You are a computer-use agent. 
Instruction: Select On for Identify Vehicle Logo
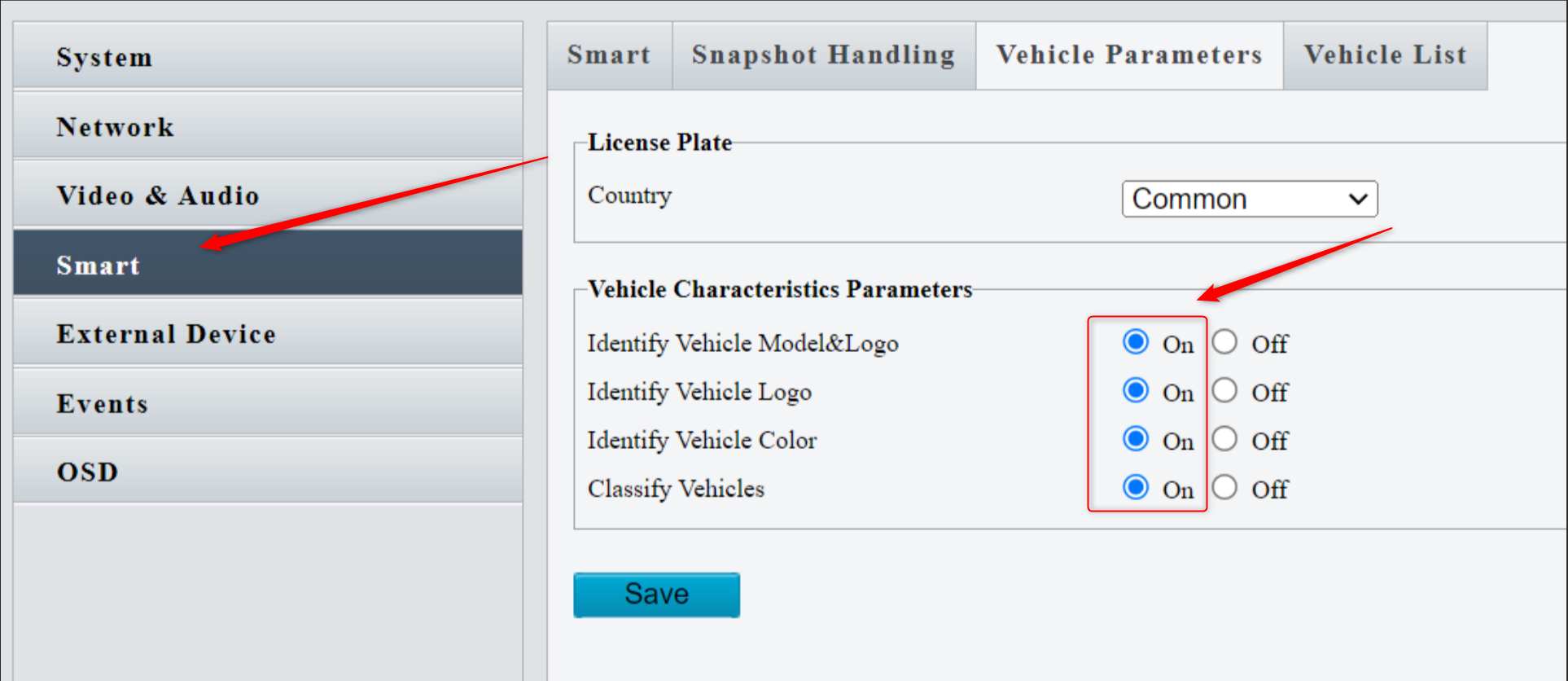(x=1135, y=390)
